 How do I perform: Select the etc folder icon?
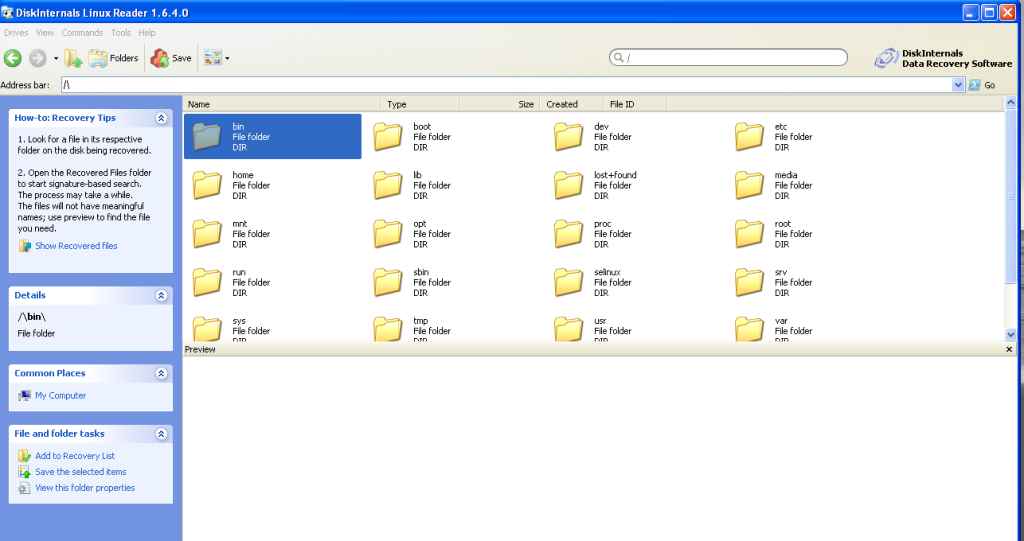[x=749, y=137]
